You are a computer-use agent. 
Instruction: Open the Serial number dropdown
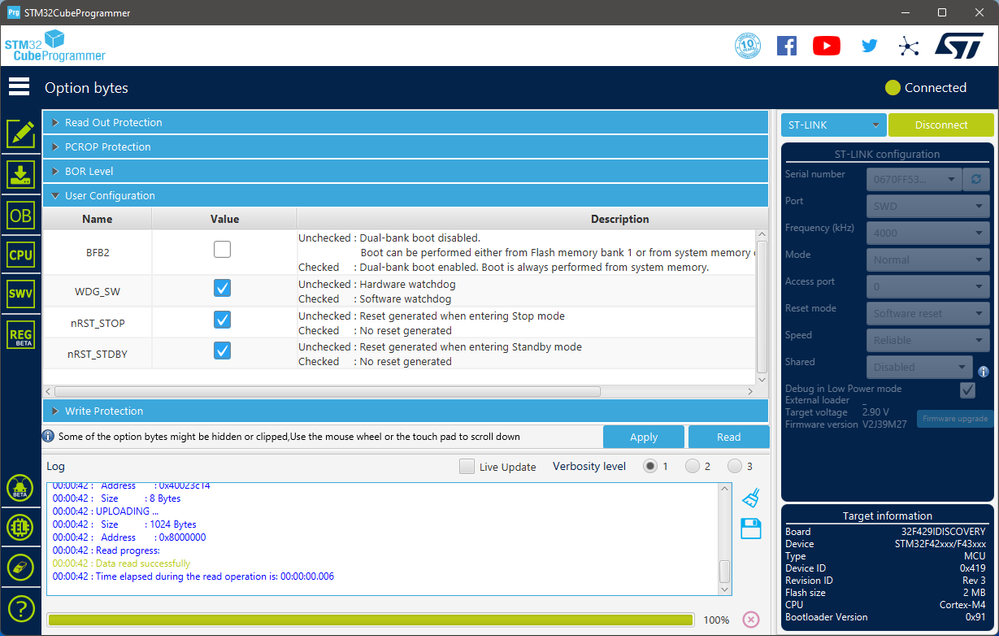tap(913, 180)
